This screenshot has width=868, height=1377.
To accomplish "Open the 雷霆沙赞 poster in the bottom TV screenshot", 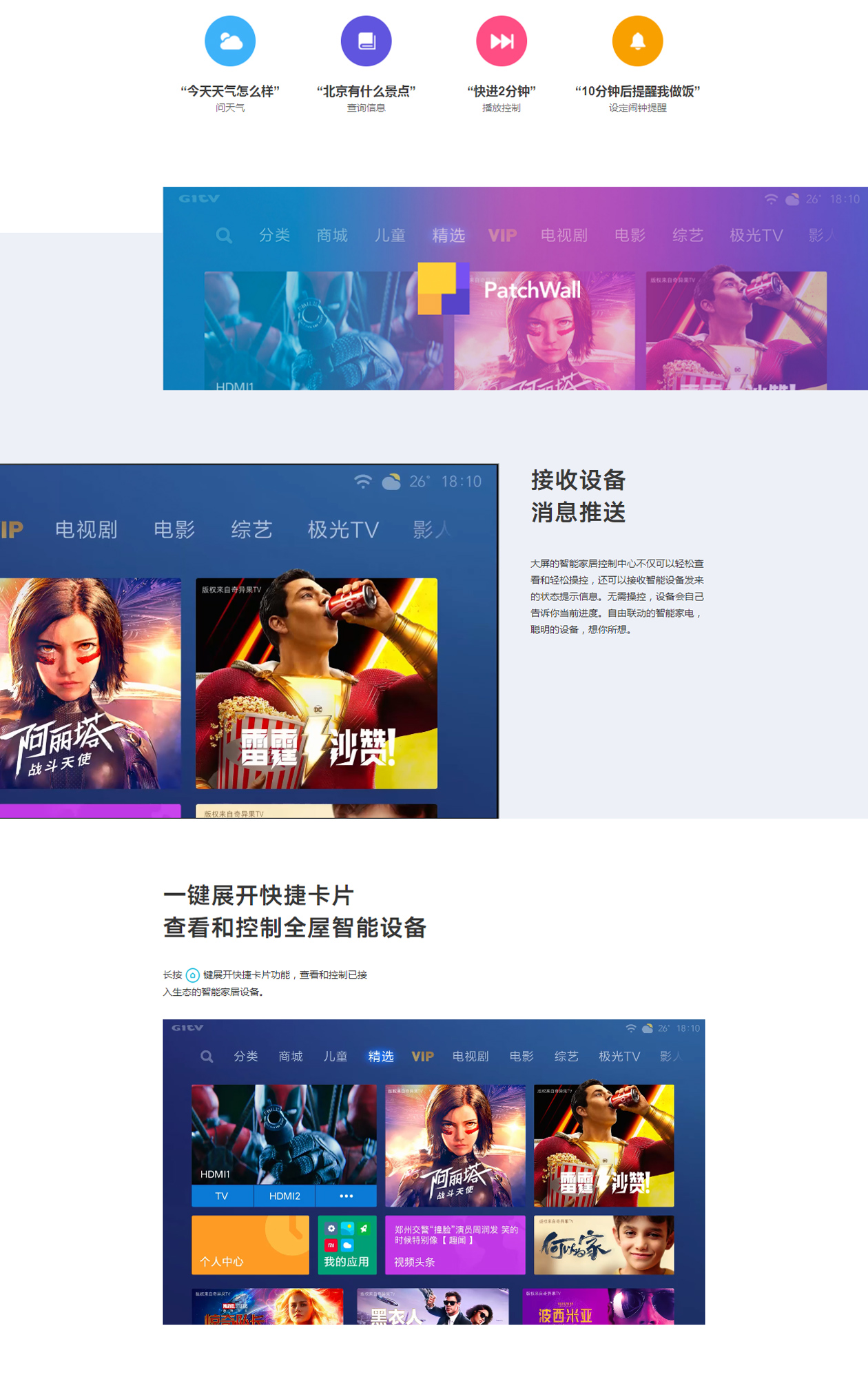I will [x=604, y=1145].
